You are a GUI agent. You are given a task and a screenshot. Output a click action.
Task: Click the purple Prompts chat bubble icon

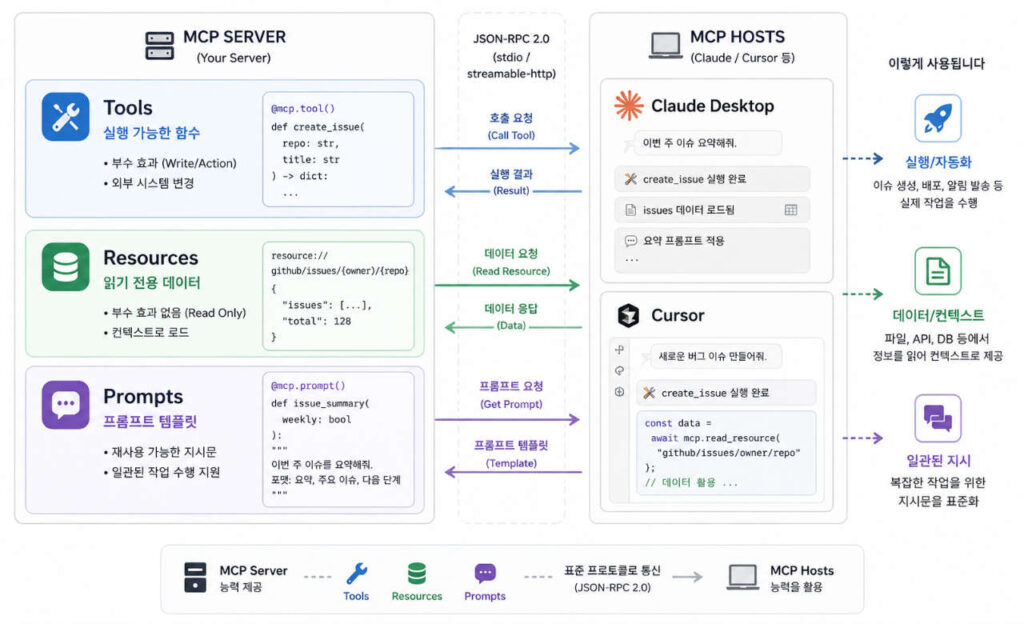(65, 405)
